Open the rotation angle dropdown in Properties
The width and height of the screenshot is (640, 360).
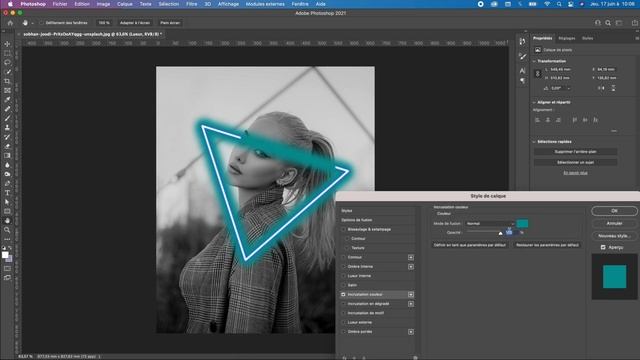[x=569, y=88]
